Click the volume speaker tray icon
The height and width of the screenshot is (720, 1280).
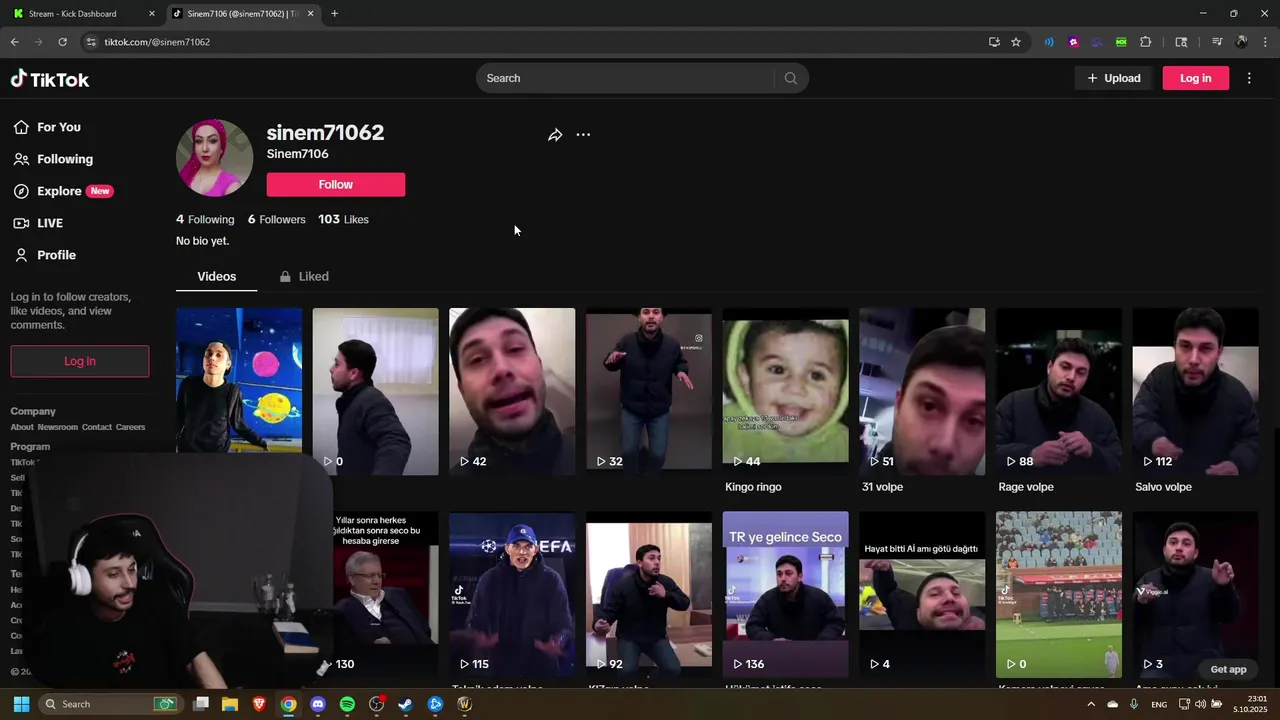[x=1201, y=704]
